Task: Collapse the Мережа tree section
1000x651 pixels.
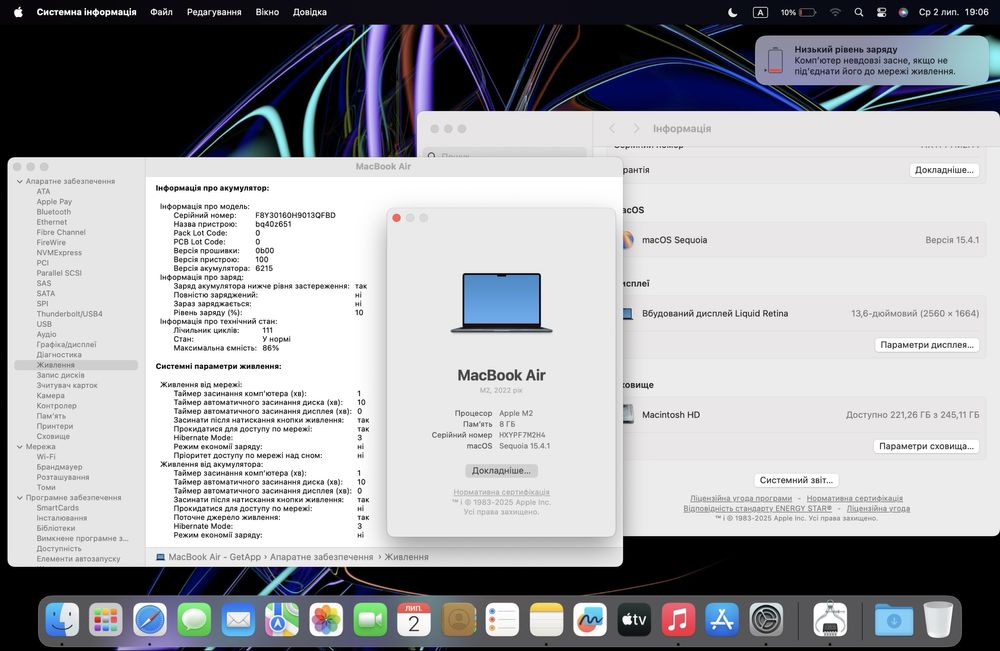Action: coord(19,446)
